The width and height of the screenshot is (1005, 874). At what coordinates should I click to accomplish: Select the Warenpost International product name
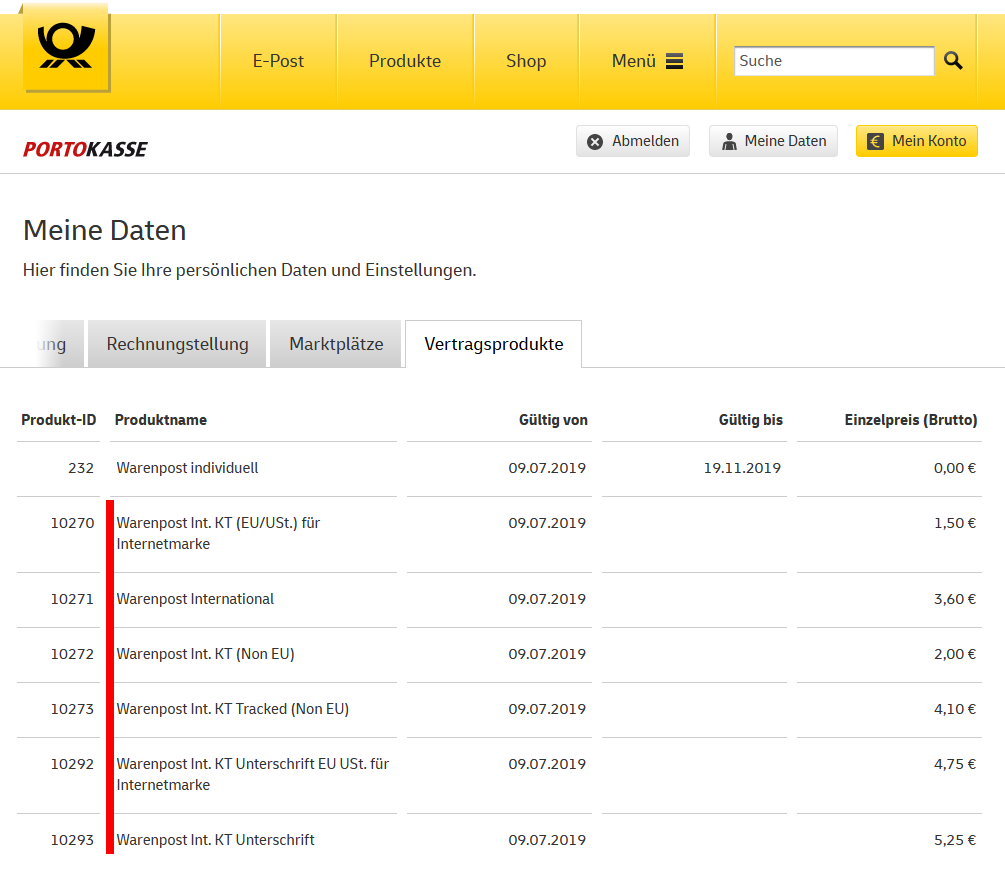coord(195,599)
